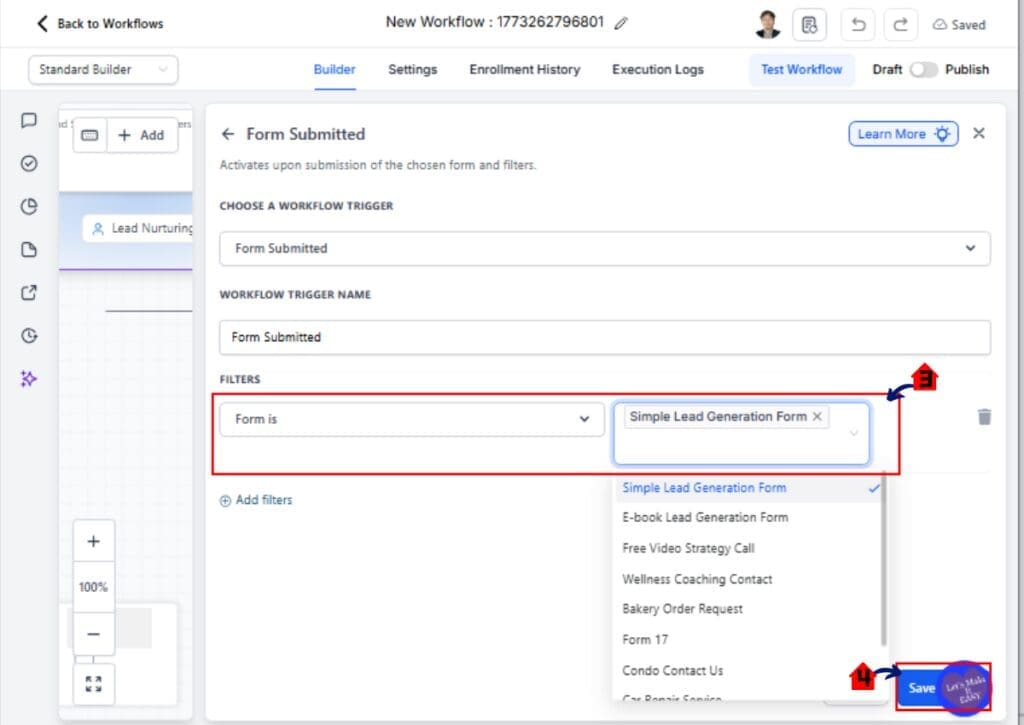
Task: Expand the Form Submitted trigger dropdown
Action: [605, 248]
